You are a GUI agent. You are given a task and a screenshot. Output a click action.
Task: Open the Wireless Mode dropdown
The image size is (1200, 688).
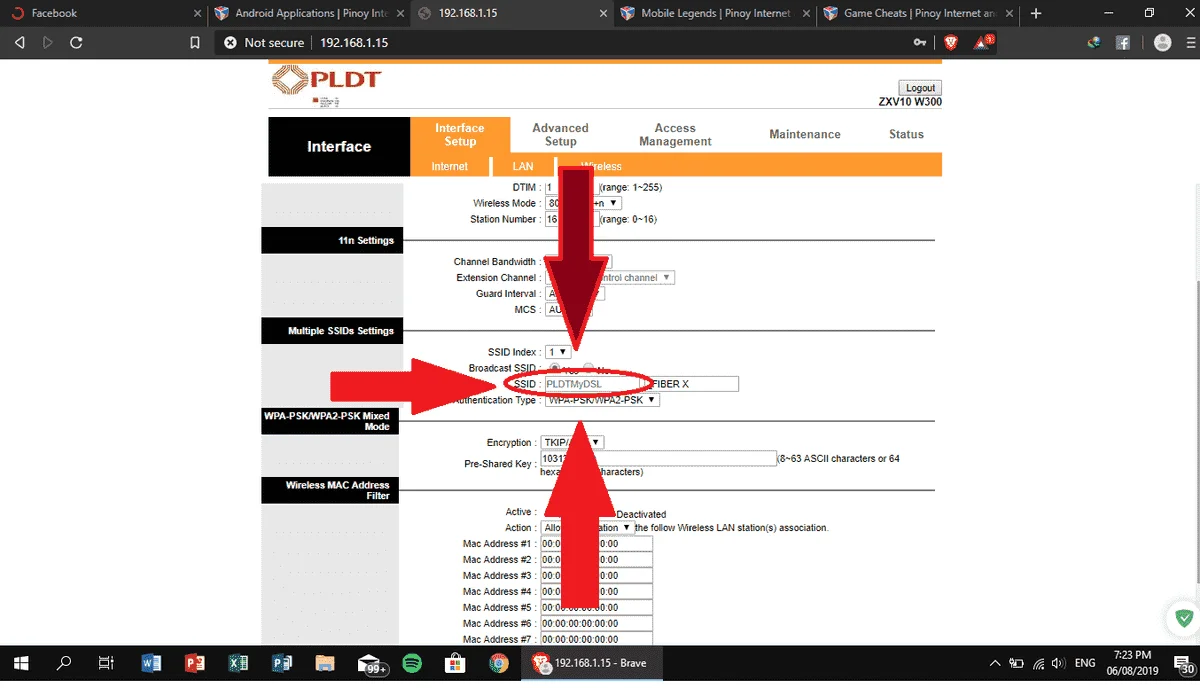pyautogui.click(x=583, y=203)
